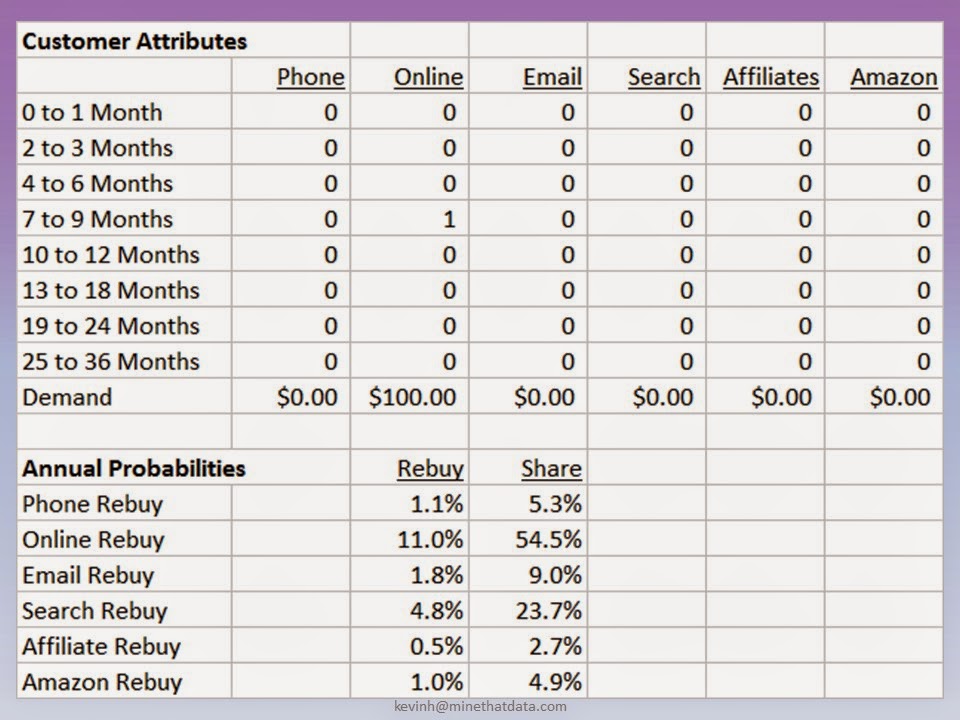Select the Search Rebuy share 23.7% cell

click(x=528, y=610)
